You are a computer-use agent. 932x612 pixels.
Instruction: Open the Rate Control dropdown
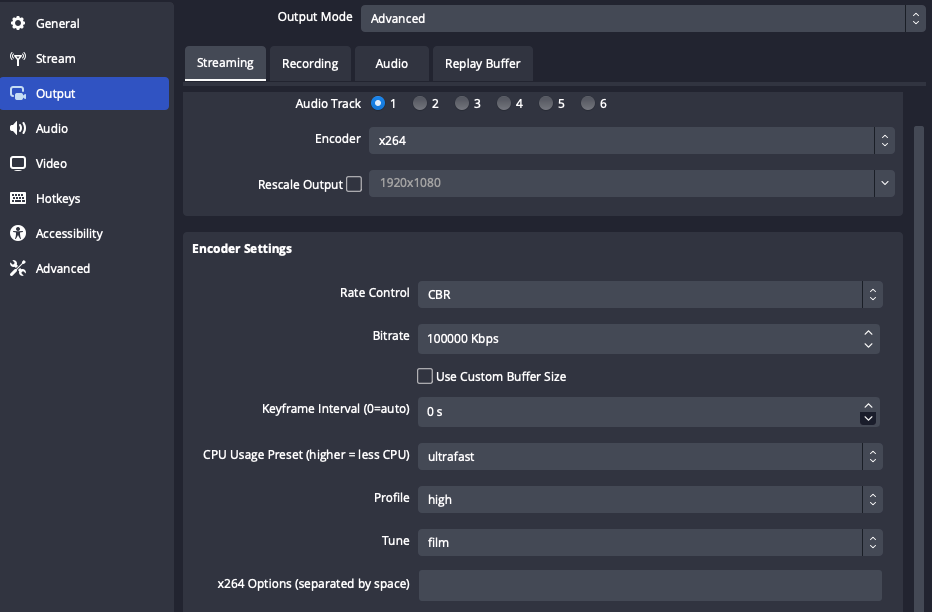[x=649, y=295]
